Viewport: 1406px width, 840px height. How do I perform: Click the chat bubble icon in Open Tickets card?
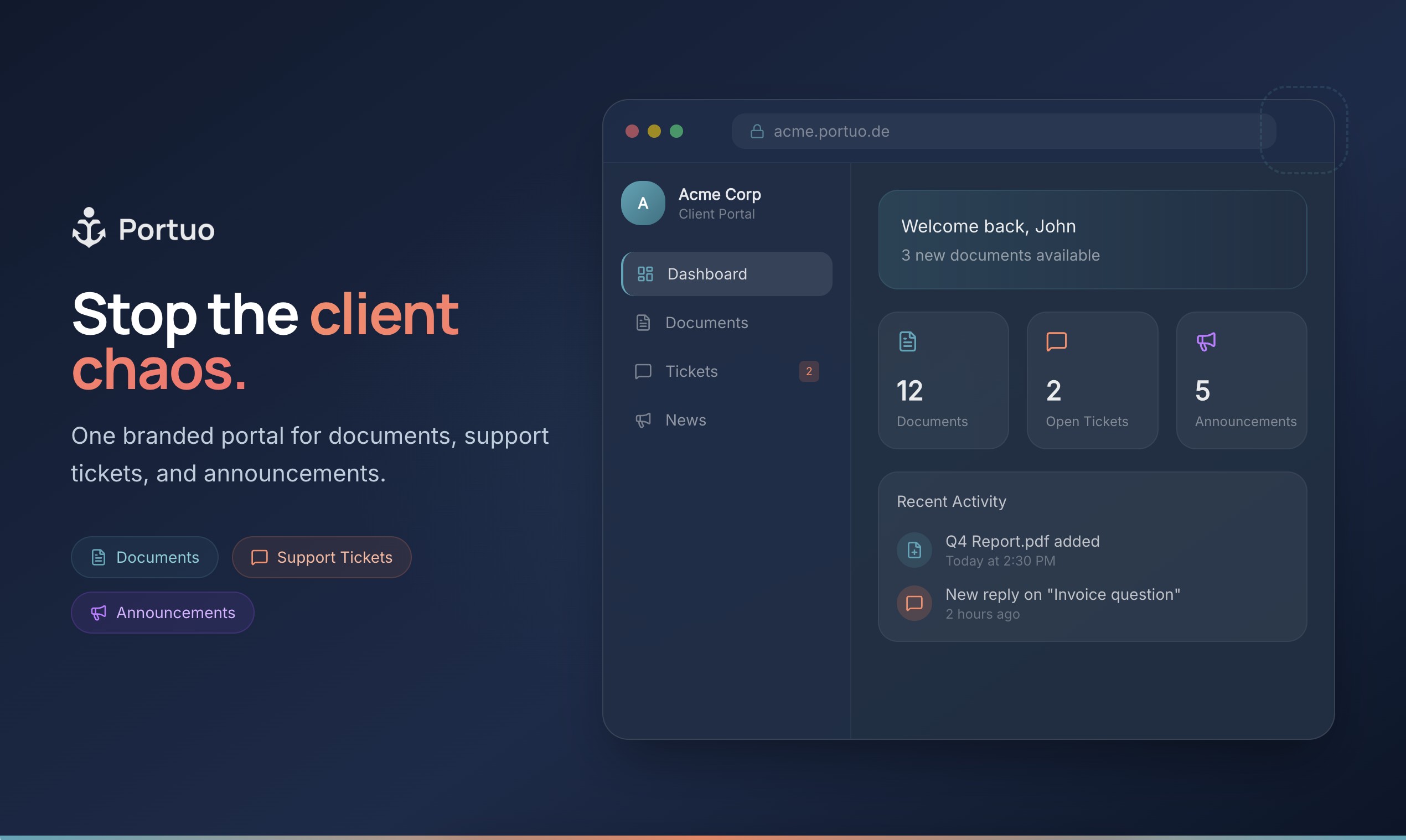click(x=1056, y=341)
